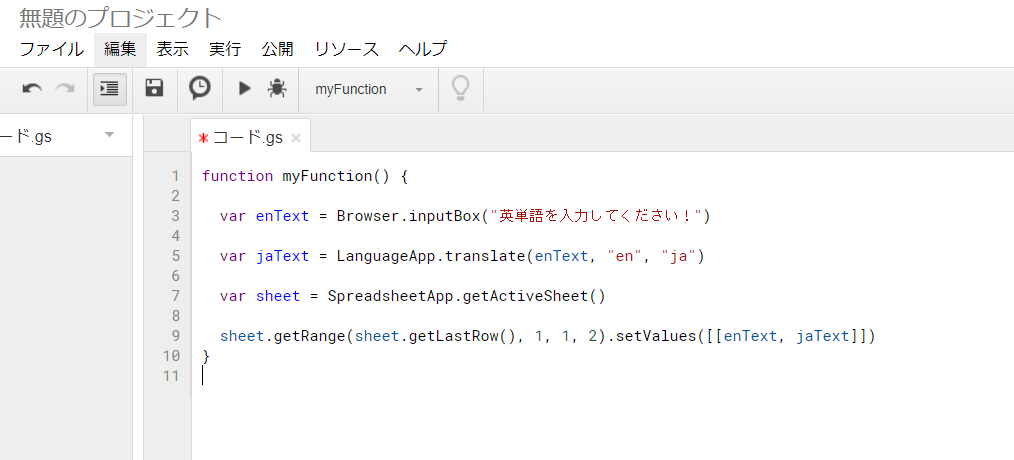Image resolution: width=1014 pixels, height=460 pixels.
Task: Open the myFunction selector dropdown
Action: (x=369, y=89)
